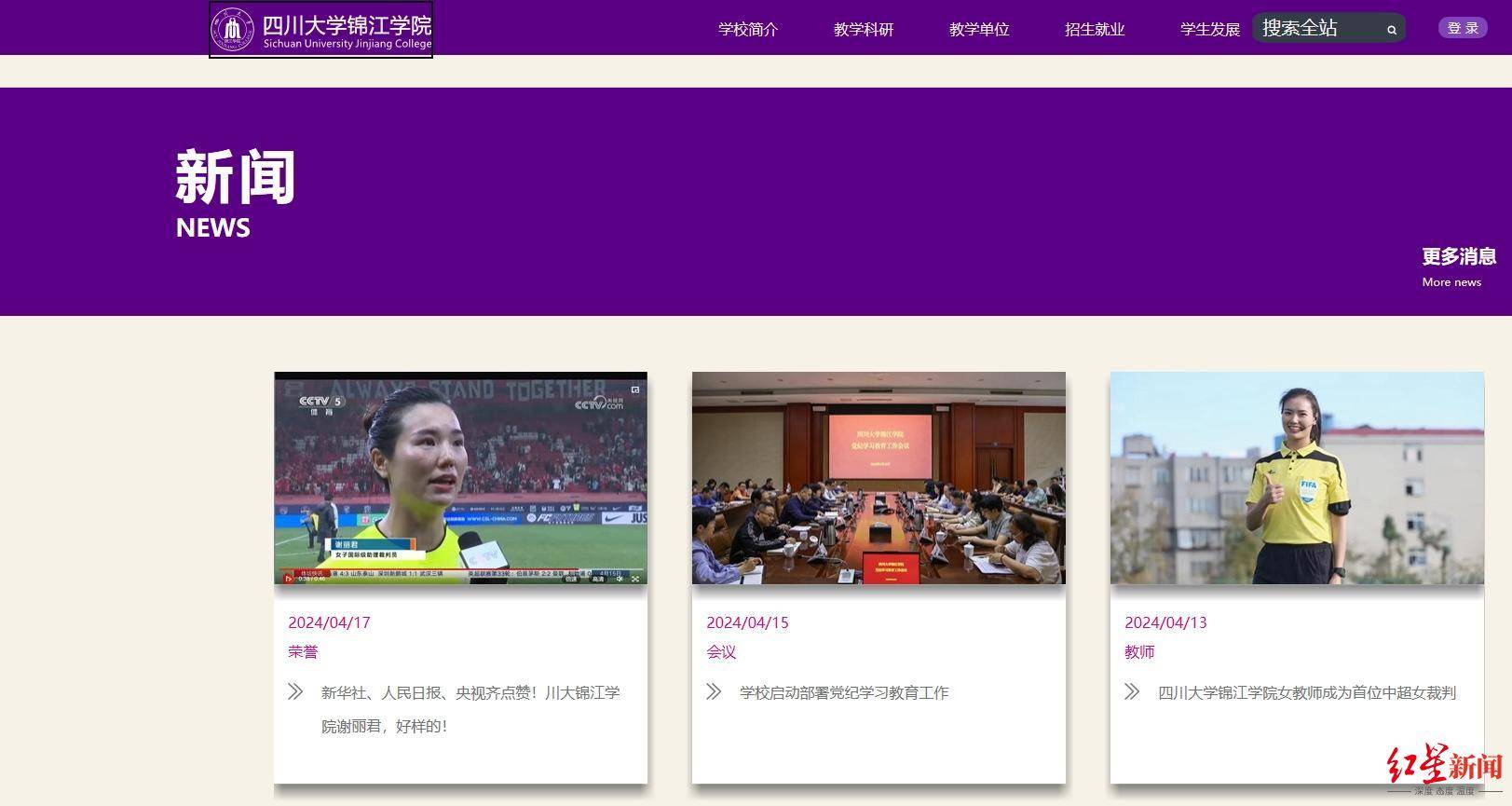Go to 学生发展 in navigation bar
This screenshot has height=806, width=1512.
pos(1209,30)
